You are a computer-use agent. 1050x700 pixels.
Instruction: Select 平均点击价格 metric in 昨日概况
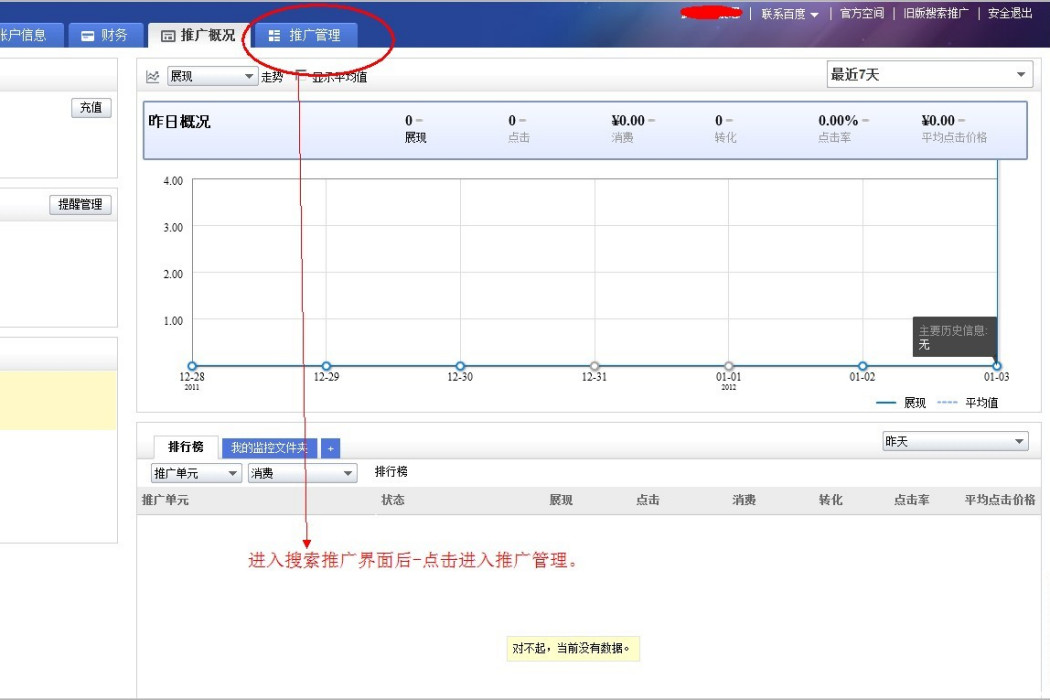coord(954,129)
